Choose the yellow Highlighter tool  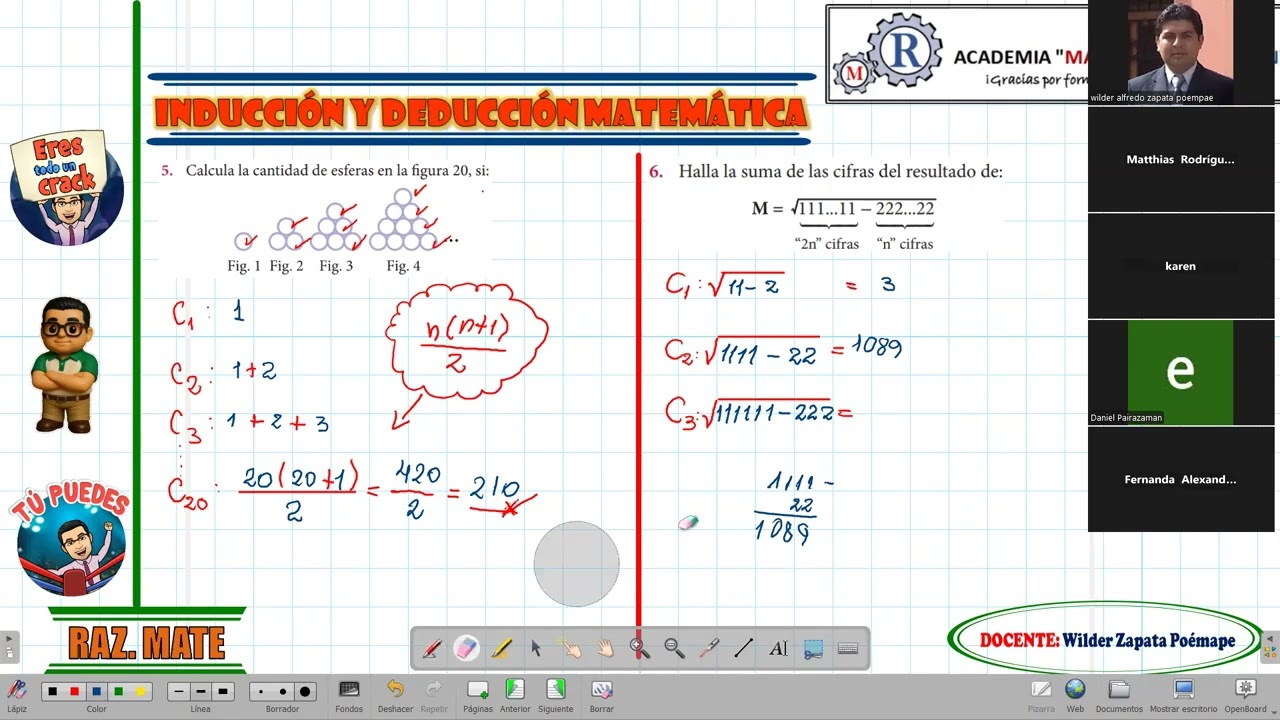(x=501, y=649)
